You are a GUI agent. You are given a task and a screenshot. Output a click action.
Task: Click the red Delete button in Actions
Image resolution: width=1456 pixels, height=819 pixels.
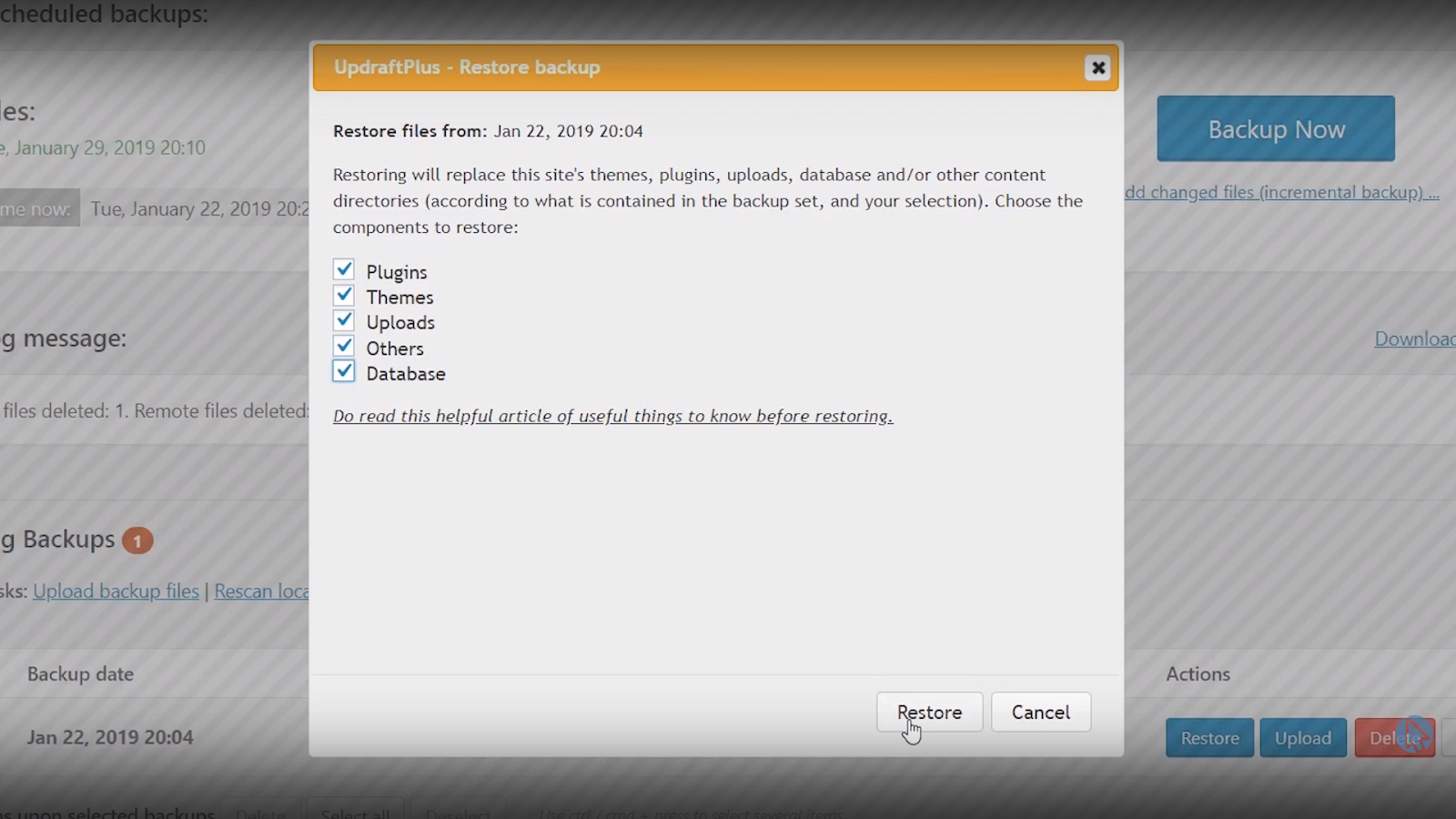click(x=1394, y=738)
